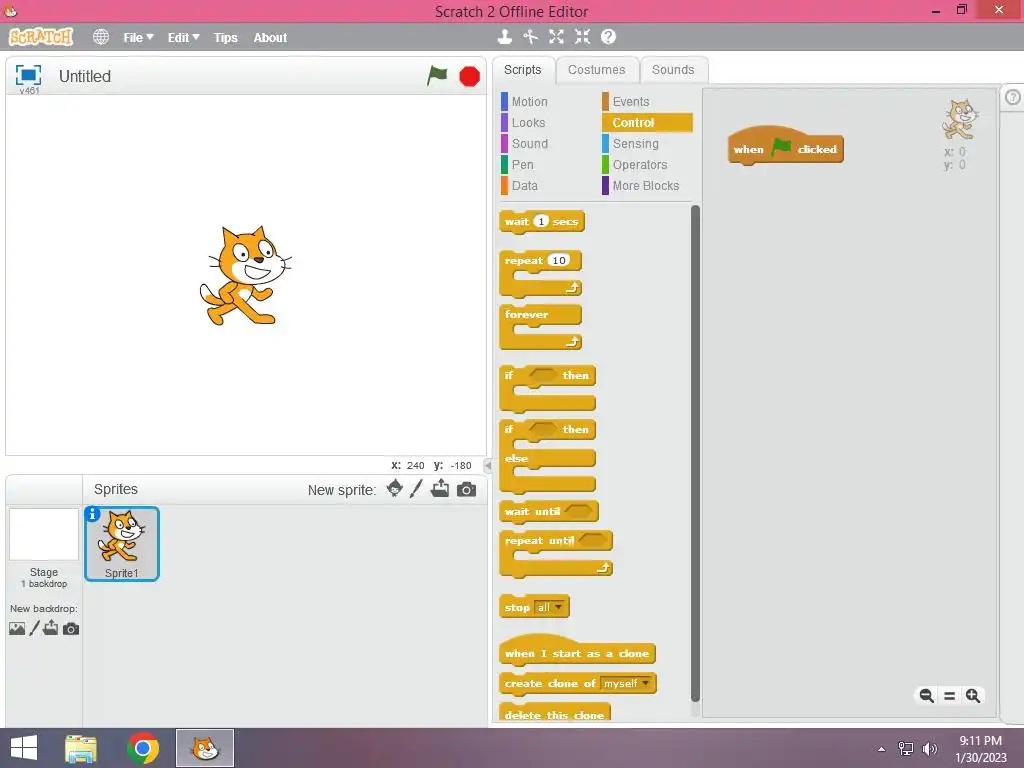
Task: Upload backdrop from file
Action: [51, 628]
